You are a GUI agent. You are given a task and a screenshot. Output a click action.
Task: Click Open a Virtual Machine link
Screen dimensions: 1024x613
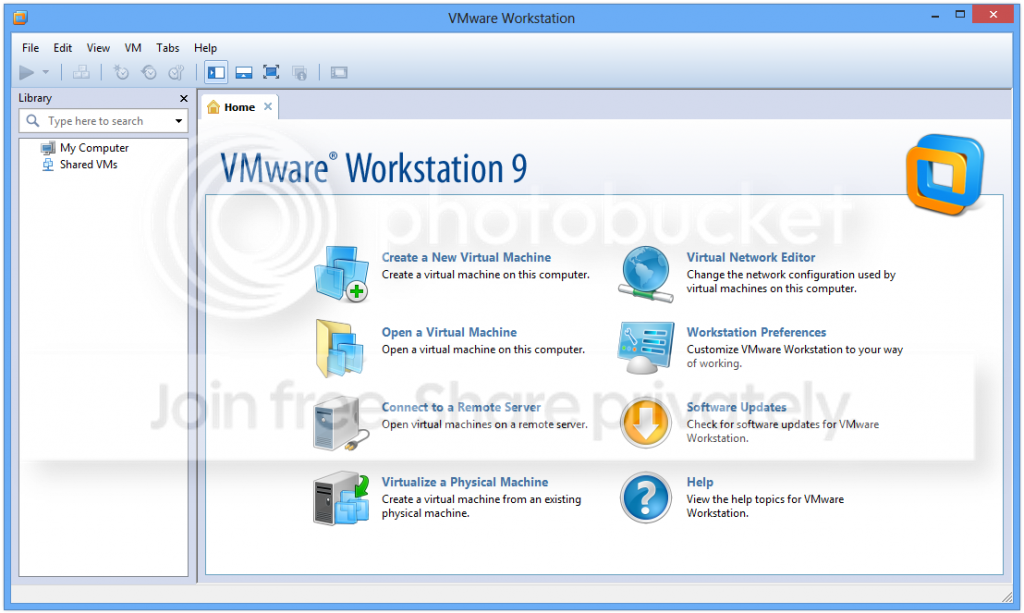pos(449,332)
